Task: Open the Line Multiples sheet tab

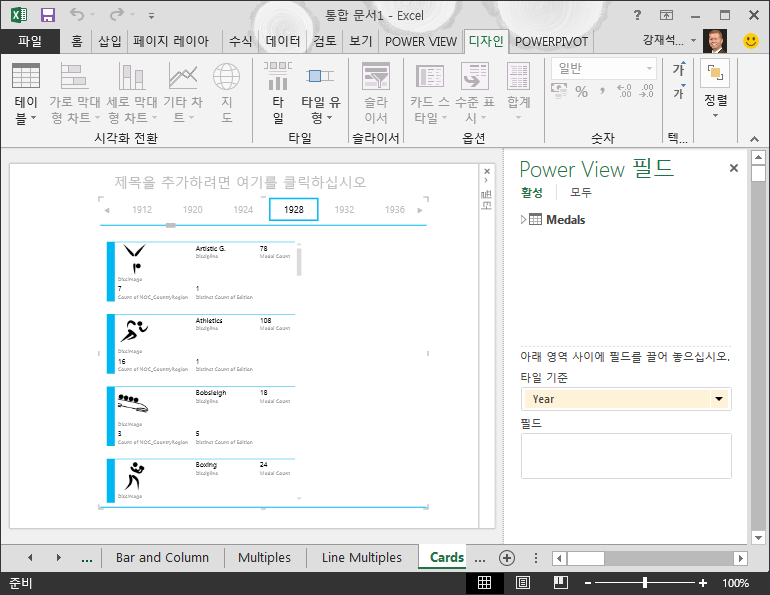Action: click(362, 558)
